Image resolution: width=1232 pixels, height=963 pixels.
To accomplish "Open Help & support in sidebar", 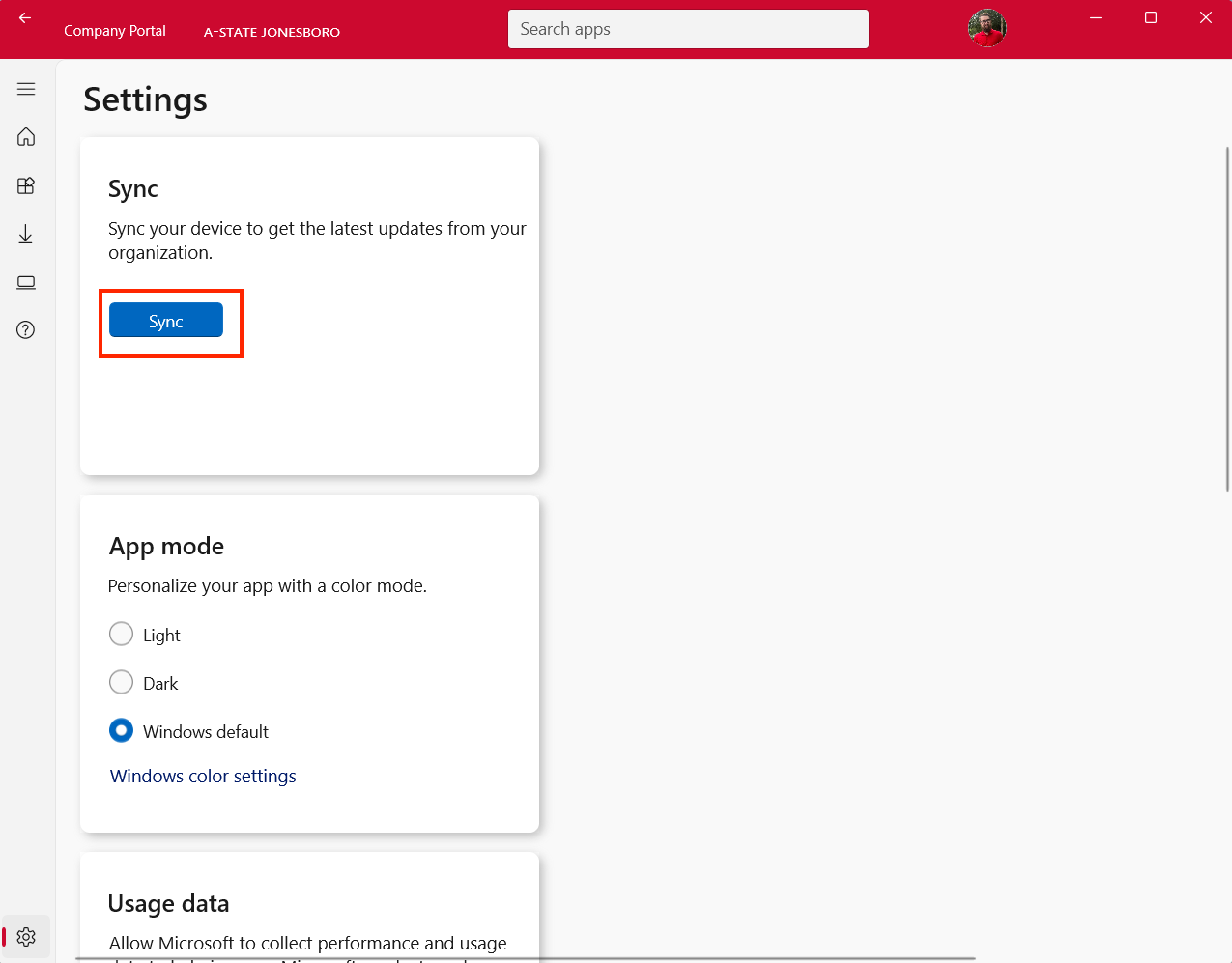I will 26,330.
